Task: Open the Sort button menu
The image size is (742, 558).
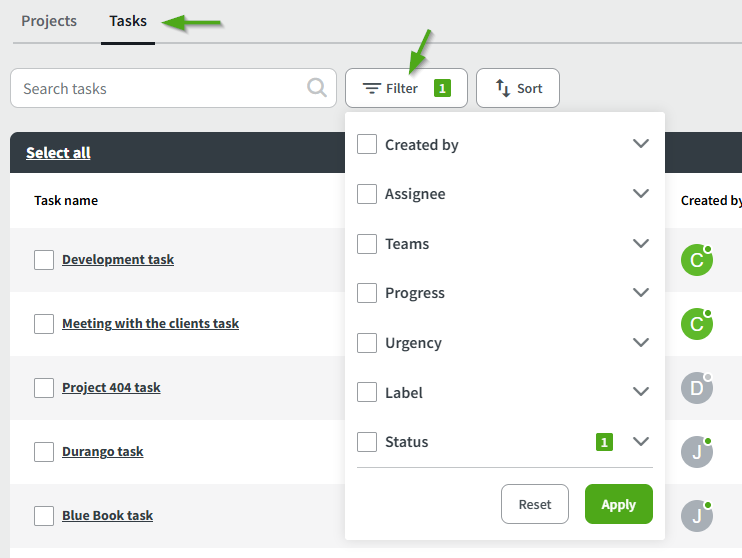Action: (518, 88)
